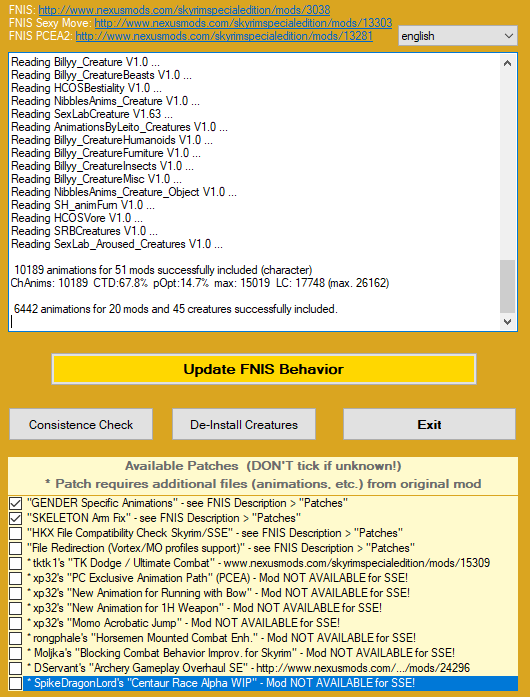Click the Exit button
Screen dimensions: 530x697
[x=430, y=425]
